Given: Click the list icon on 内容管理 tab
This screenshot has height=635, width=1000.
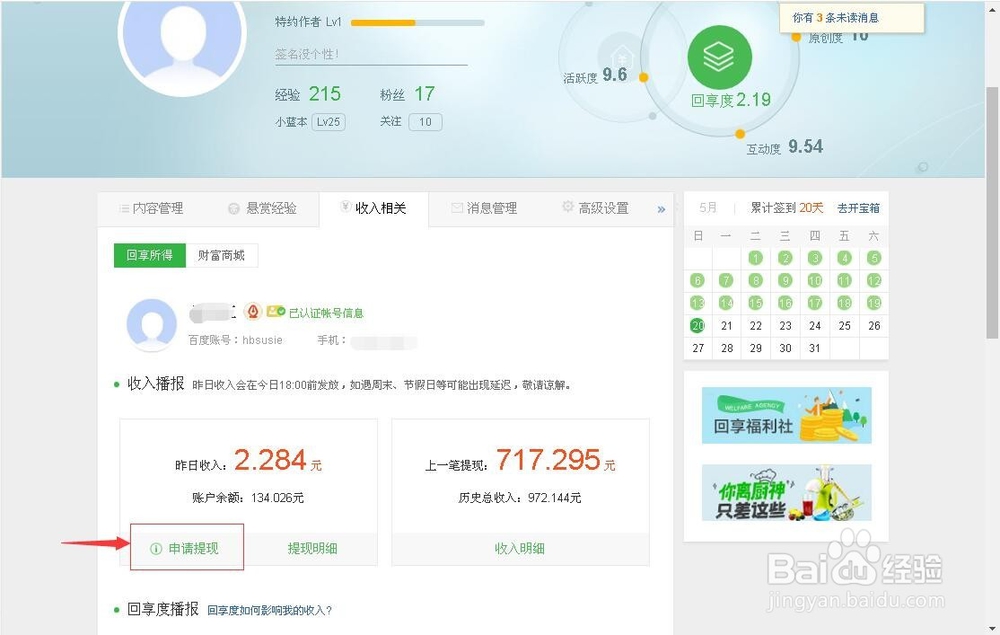Looking at the screenshot, I should point(122,208).
